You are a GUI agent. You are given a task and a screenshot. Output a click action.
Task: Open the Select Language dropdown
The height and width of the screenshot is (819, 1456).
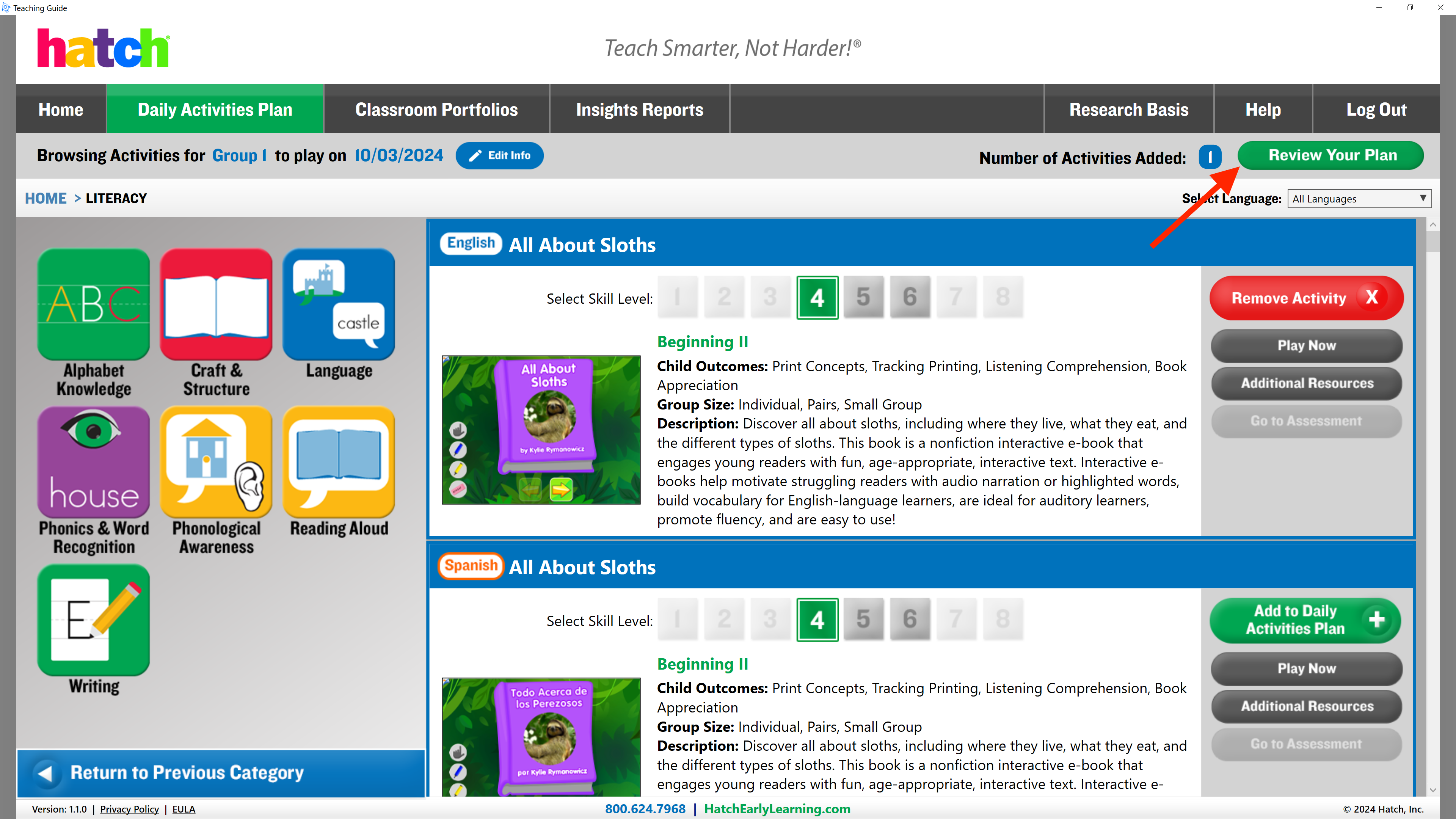click(x=1359, y=198)
